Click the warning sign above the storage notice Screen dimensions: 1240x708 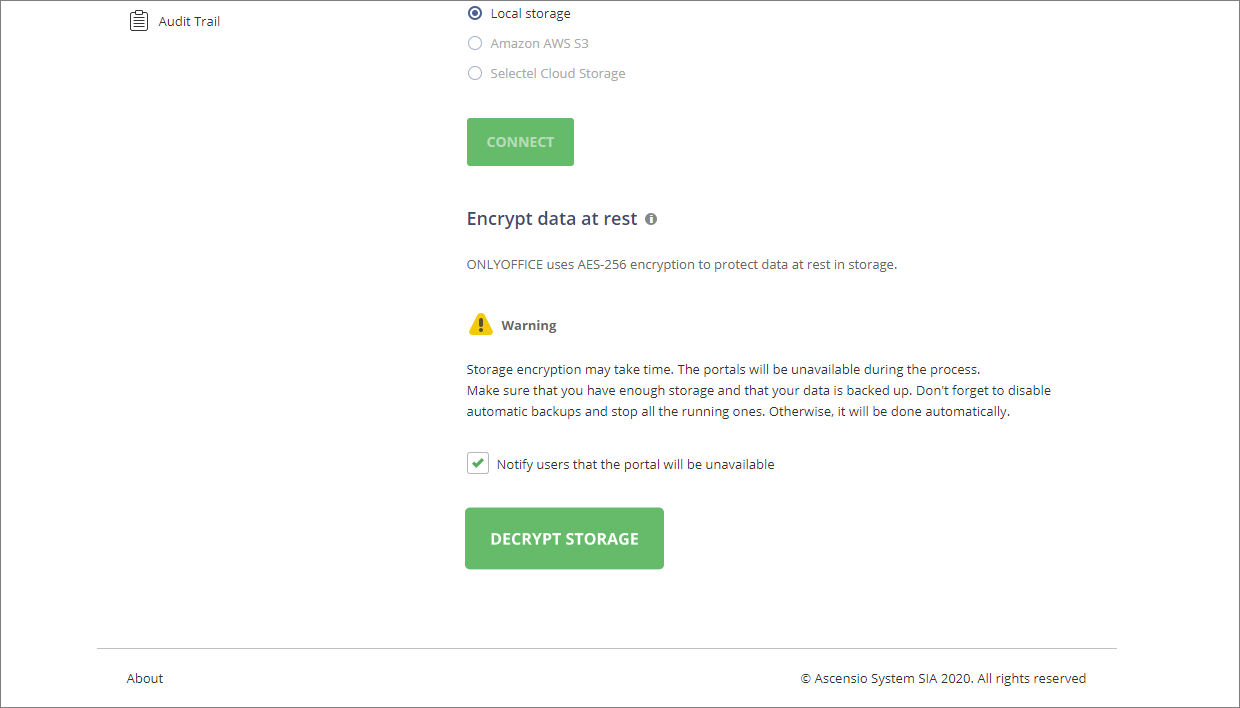tap(481, 323)
